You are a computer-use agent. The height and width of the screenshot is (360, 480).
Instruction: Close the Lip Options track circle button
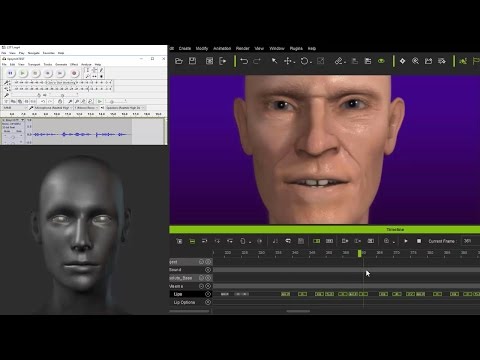coord(208,302)
